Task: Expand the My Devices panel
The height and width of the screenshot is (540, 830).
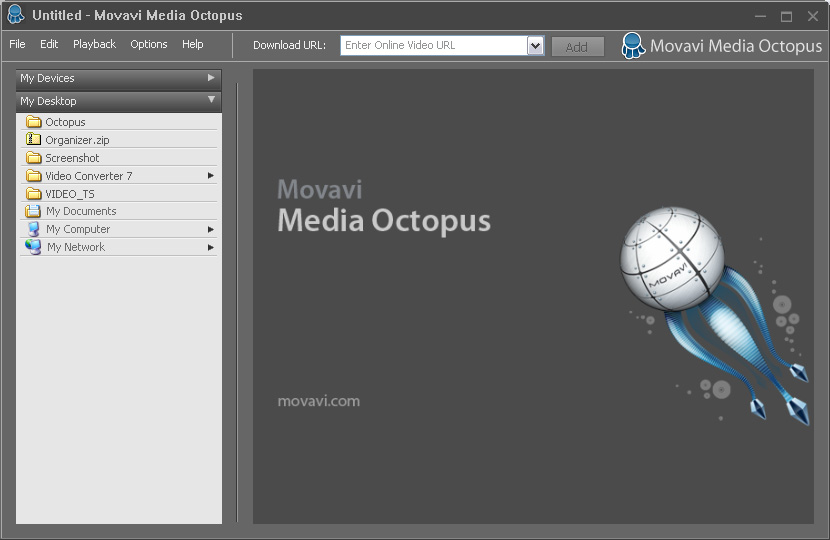Action: 119,78
